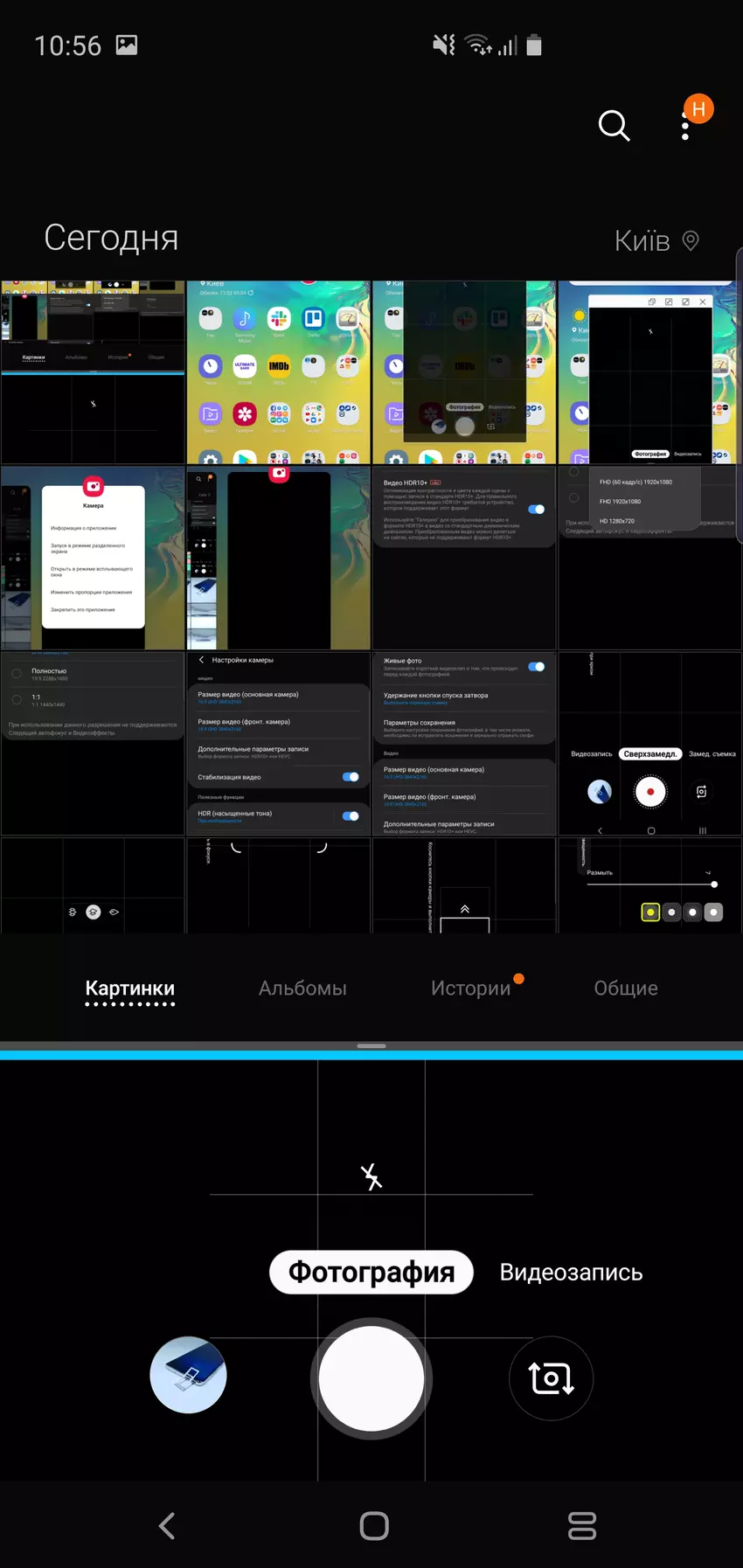The width and height of the screenshot is (743, 1568).
Task: Open the three-dot more options menu
Action: (x=685, y=126)
